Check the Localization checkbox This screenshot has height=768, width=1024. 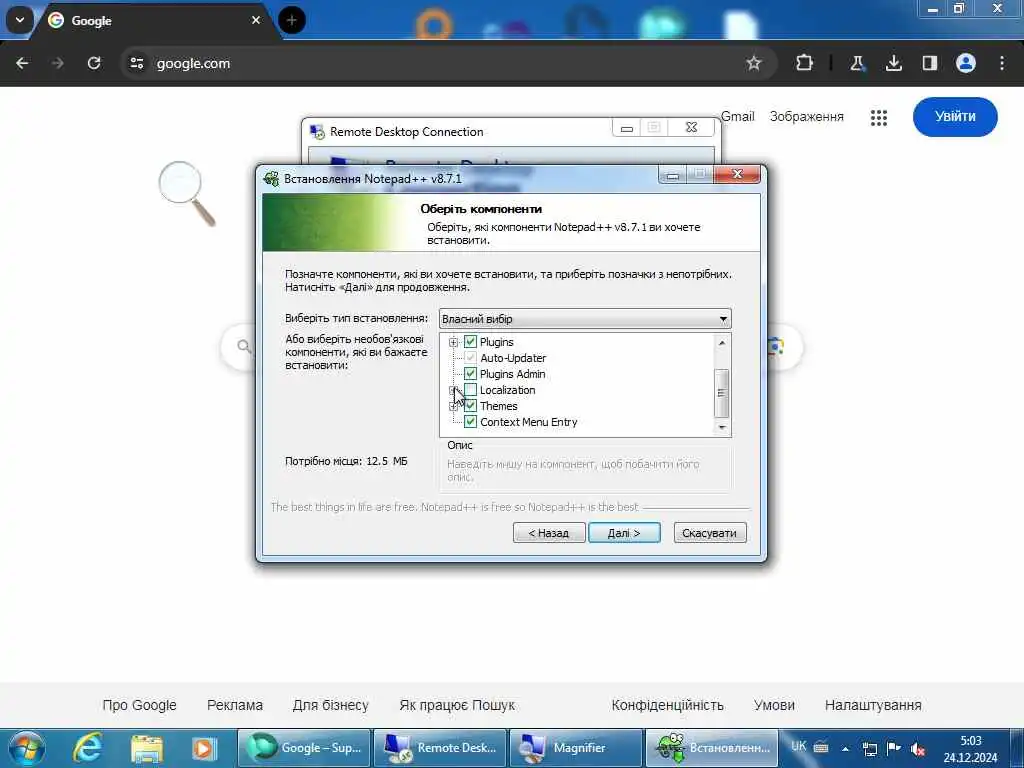[470, 390]
